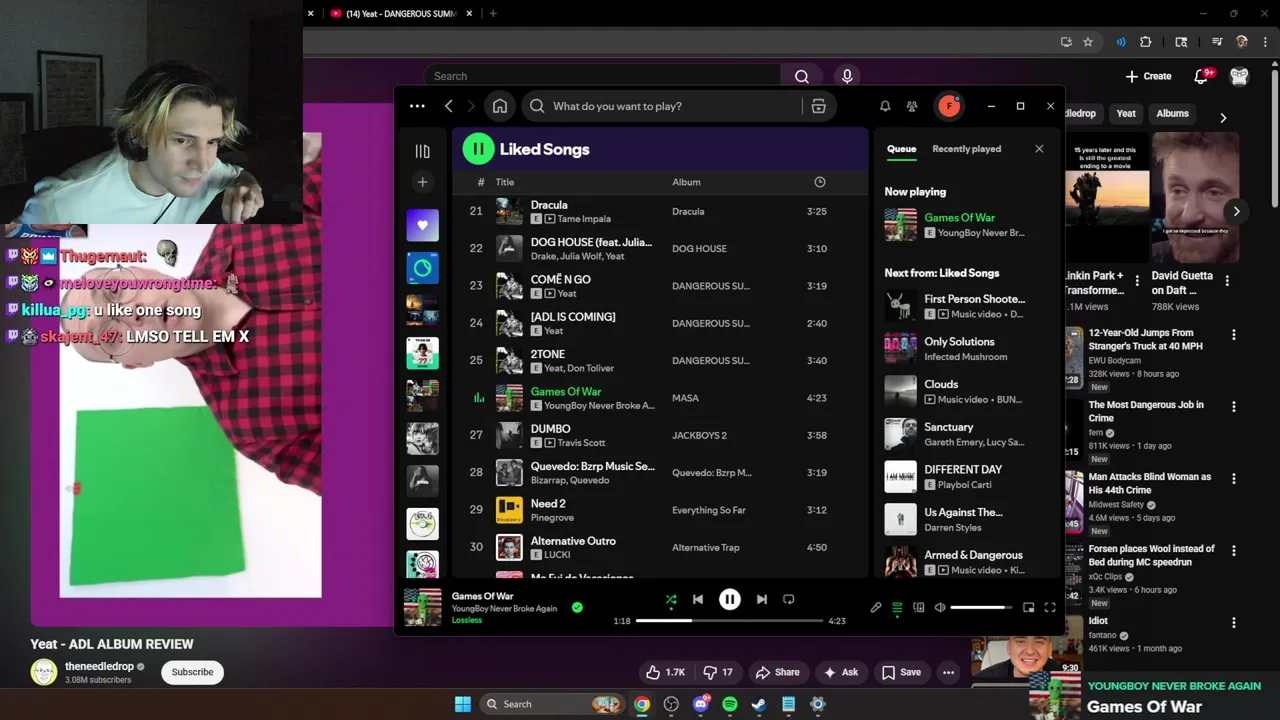Start YouTube voice search microphone
The height and width of the screenshot is (720, 1280).
[x=847, y=76]
